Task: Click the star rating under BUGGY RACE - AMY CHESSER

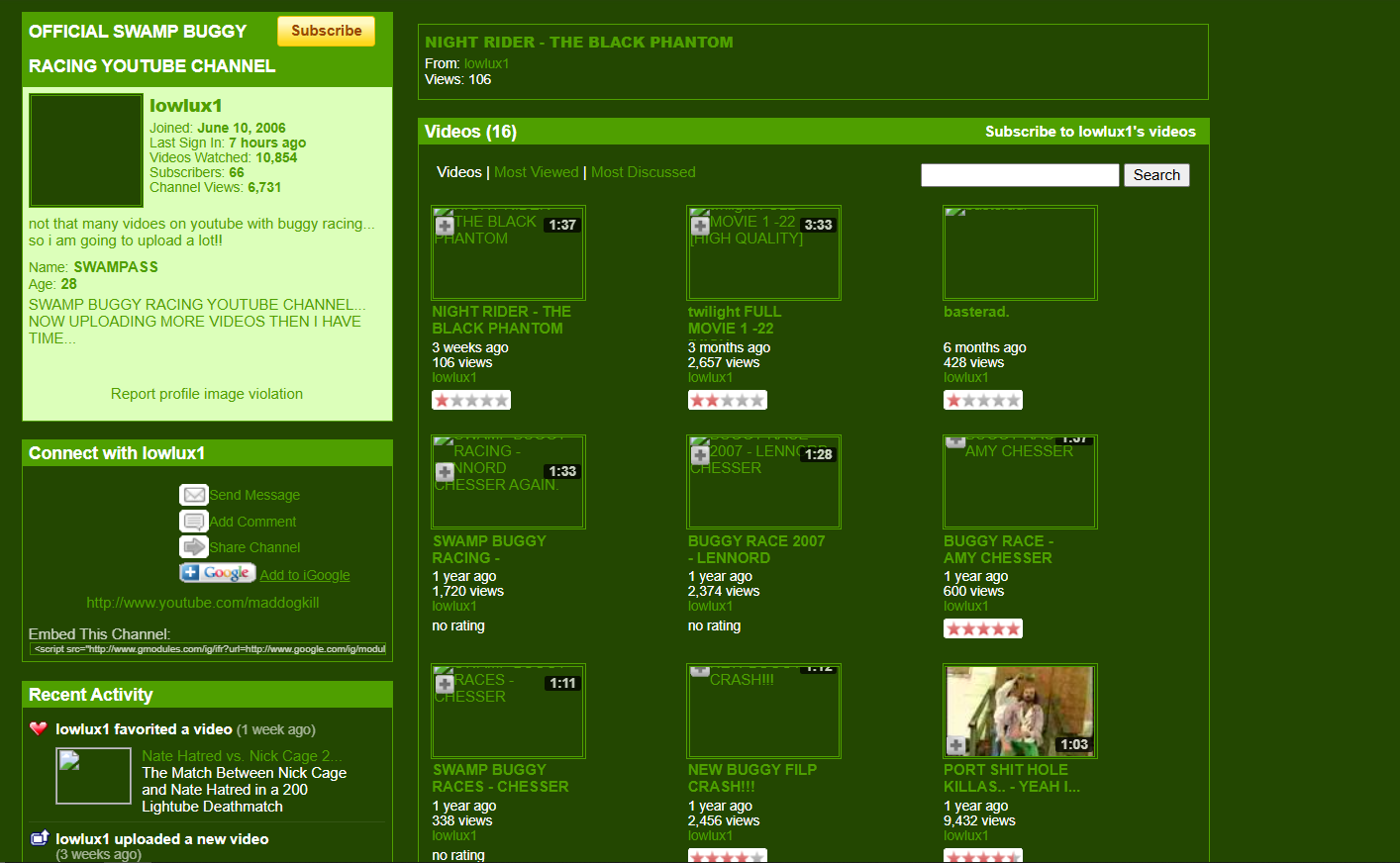Action: pos(983,628)
